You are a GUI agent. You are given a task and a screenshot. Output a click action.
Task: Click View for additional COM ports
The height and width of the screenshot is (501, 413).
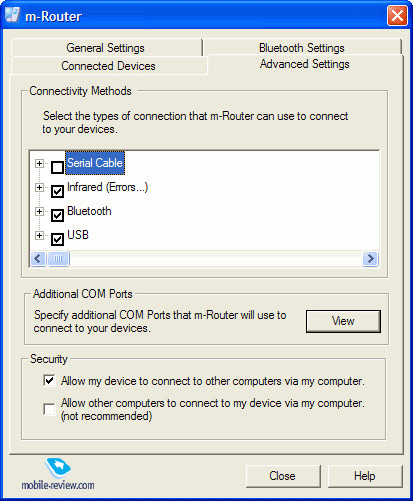[x=343, y=321]
